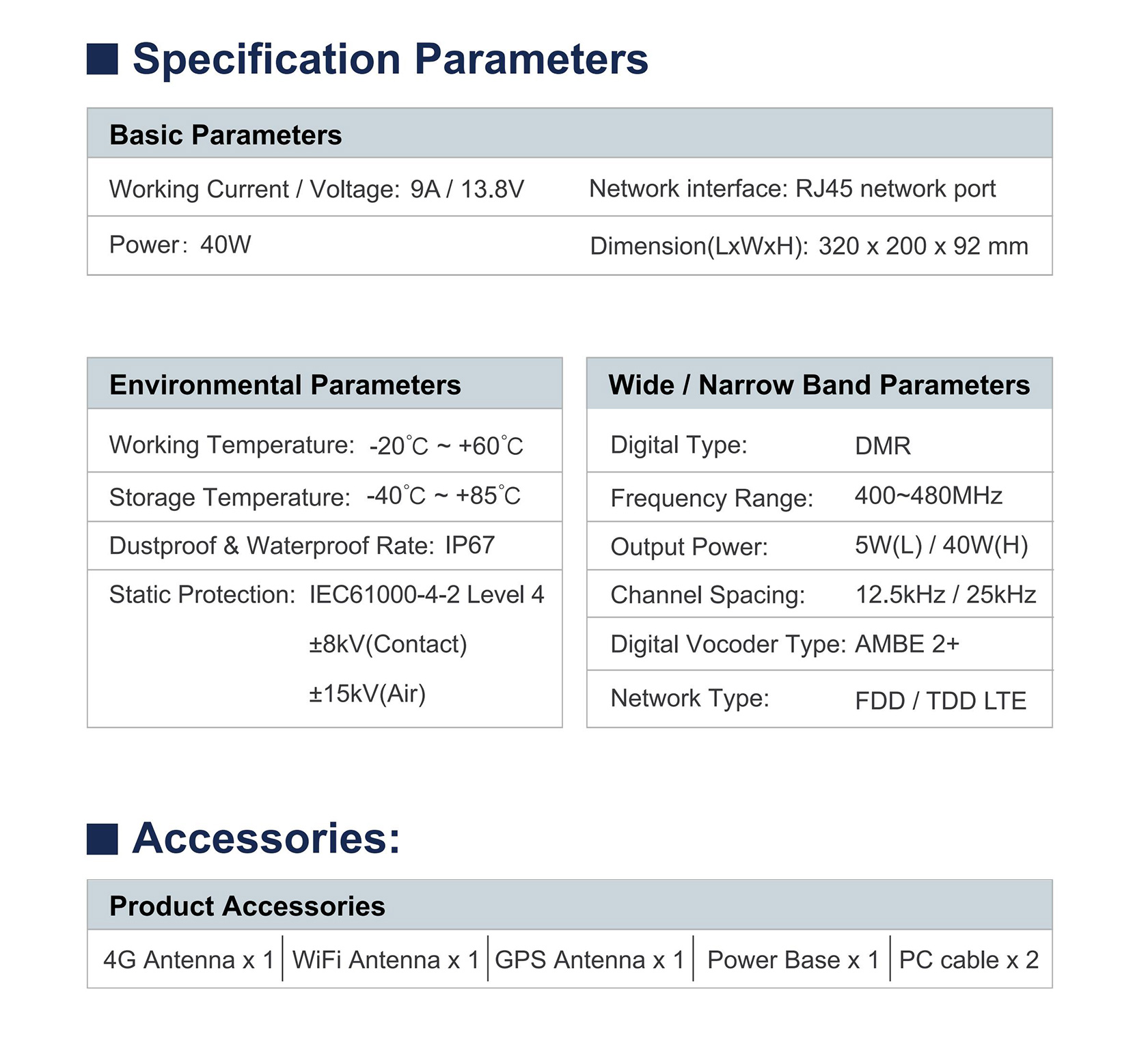Click the Network Type FDD / TDD LTE value
This screenshot has height=1041, width=1148.
[x=940, y=701]
